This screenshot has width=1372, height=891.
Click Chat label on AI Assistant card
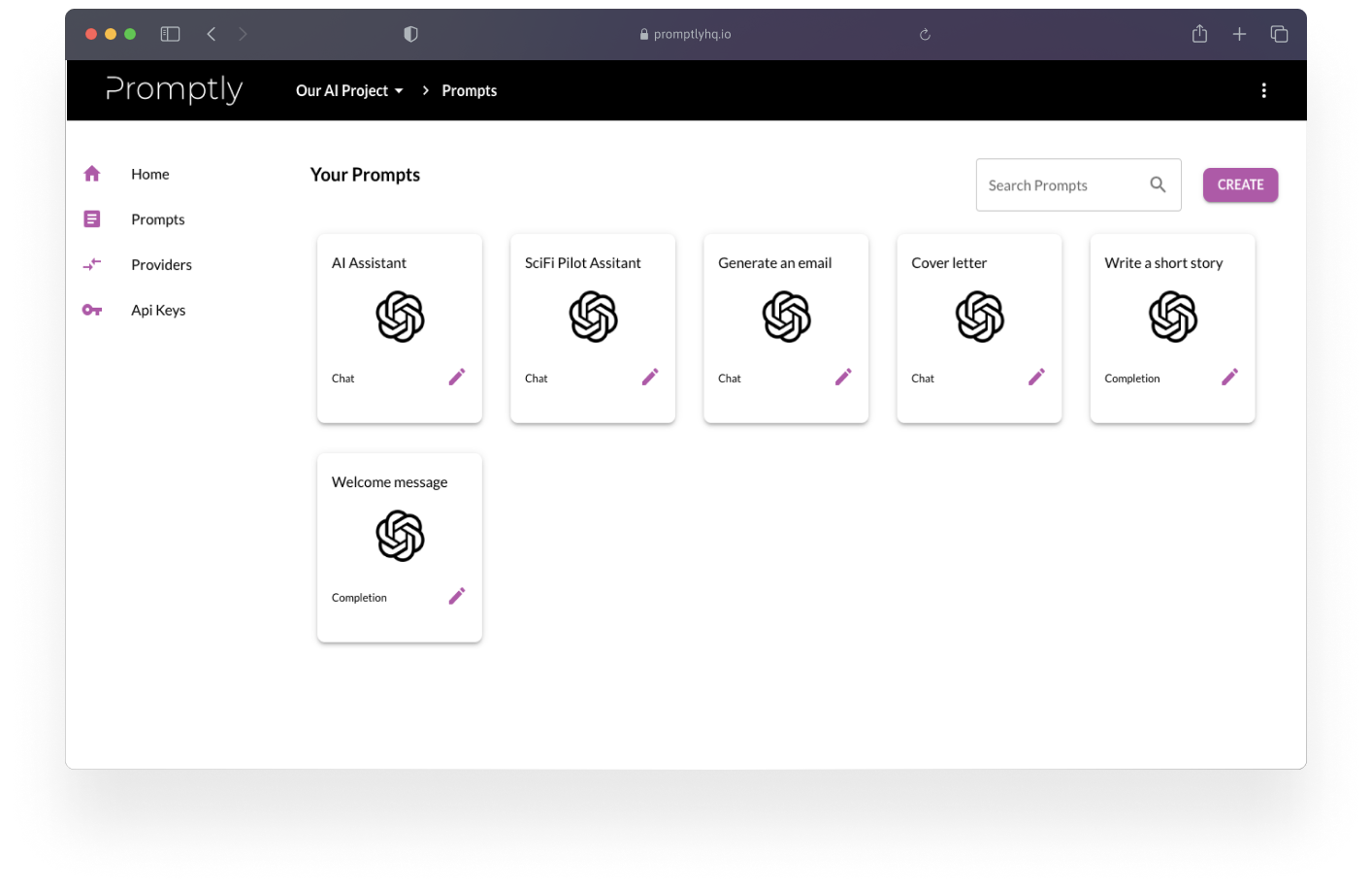343,379
